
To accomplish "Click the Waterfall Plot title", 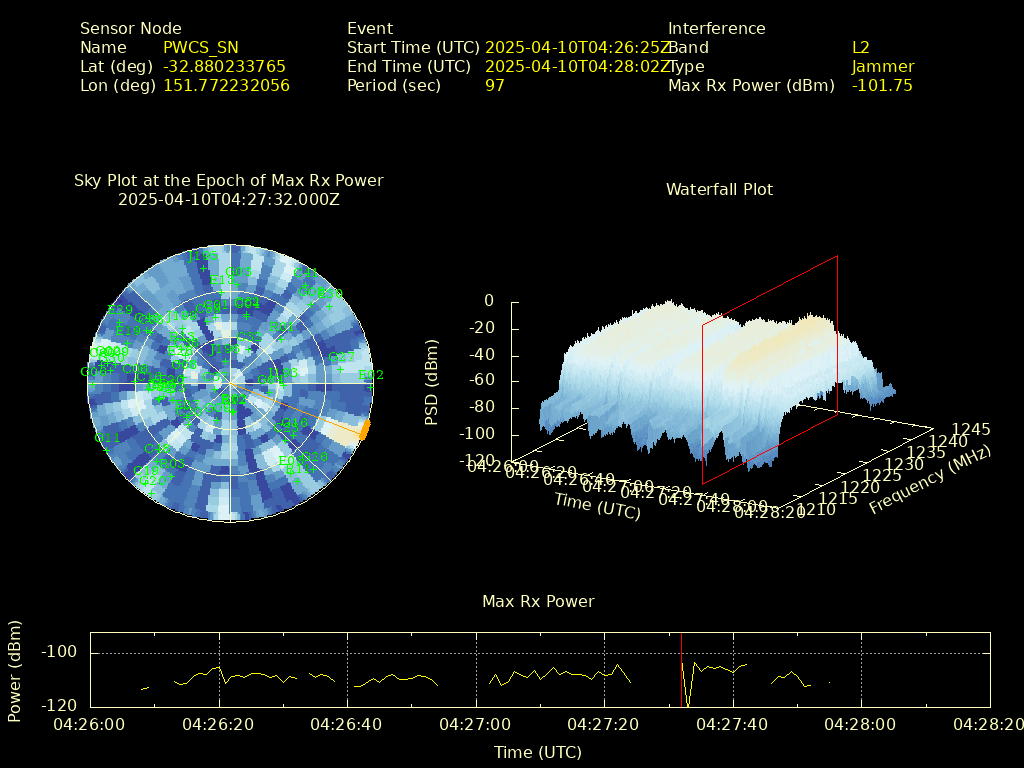I will (719, 189).
